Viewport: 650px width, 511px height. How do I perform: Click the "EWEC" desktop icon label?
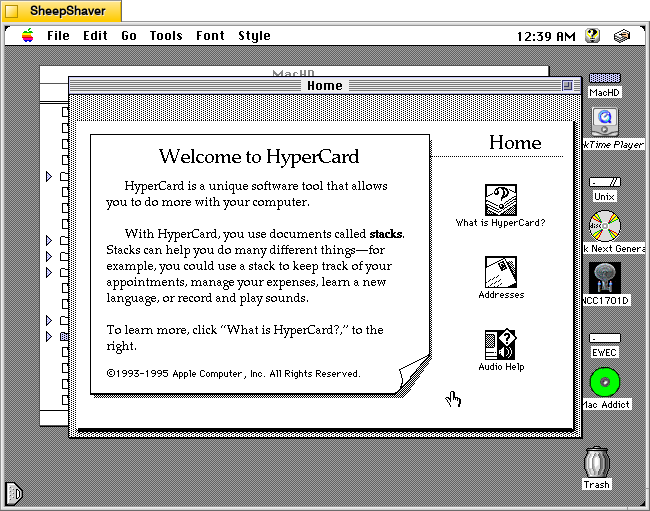(604, 353)
